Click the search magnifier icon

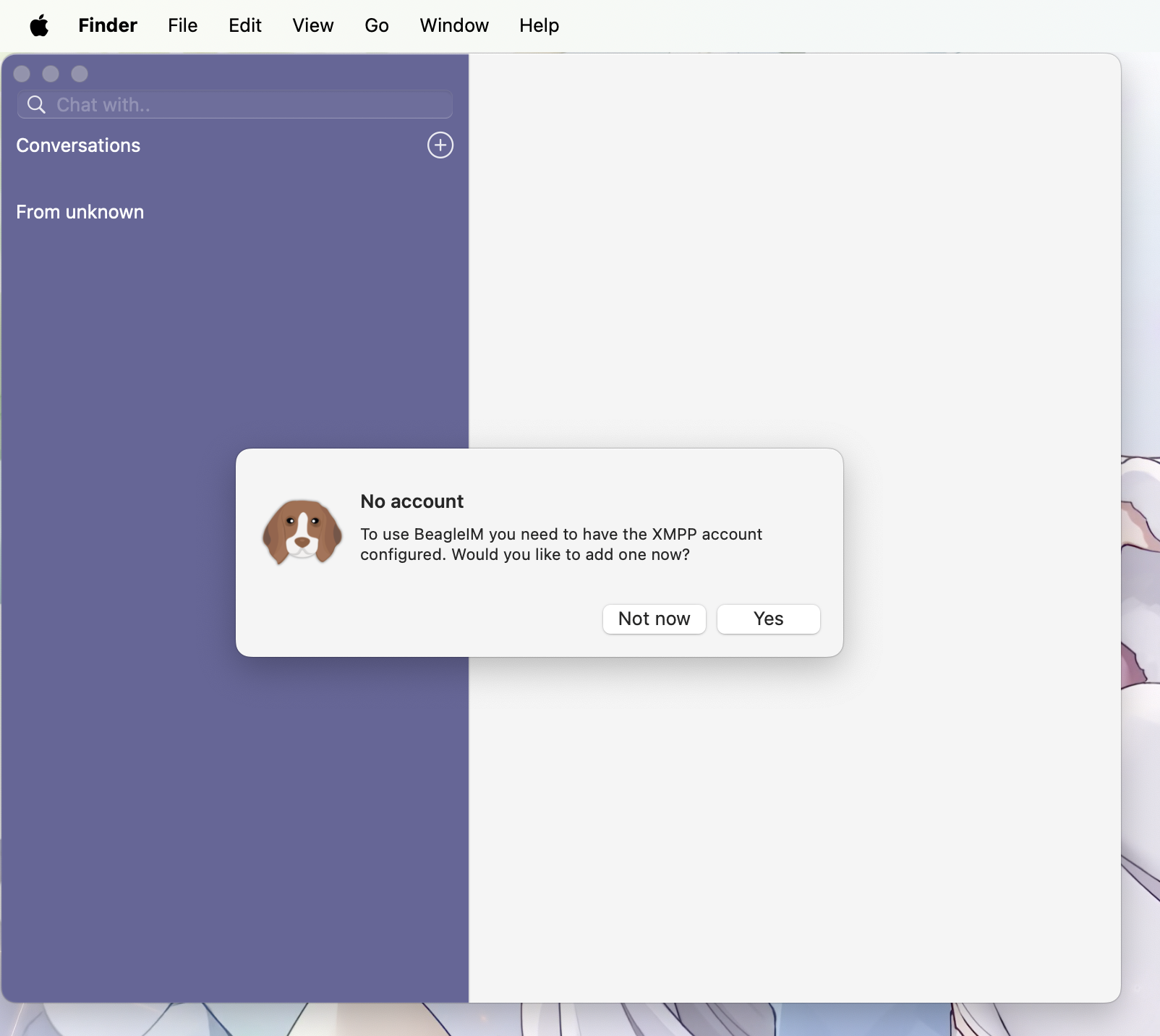pos(36,105)
